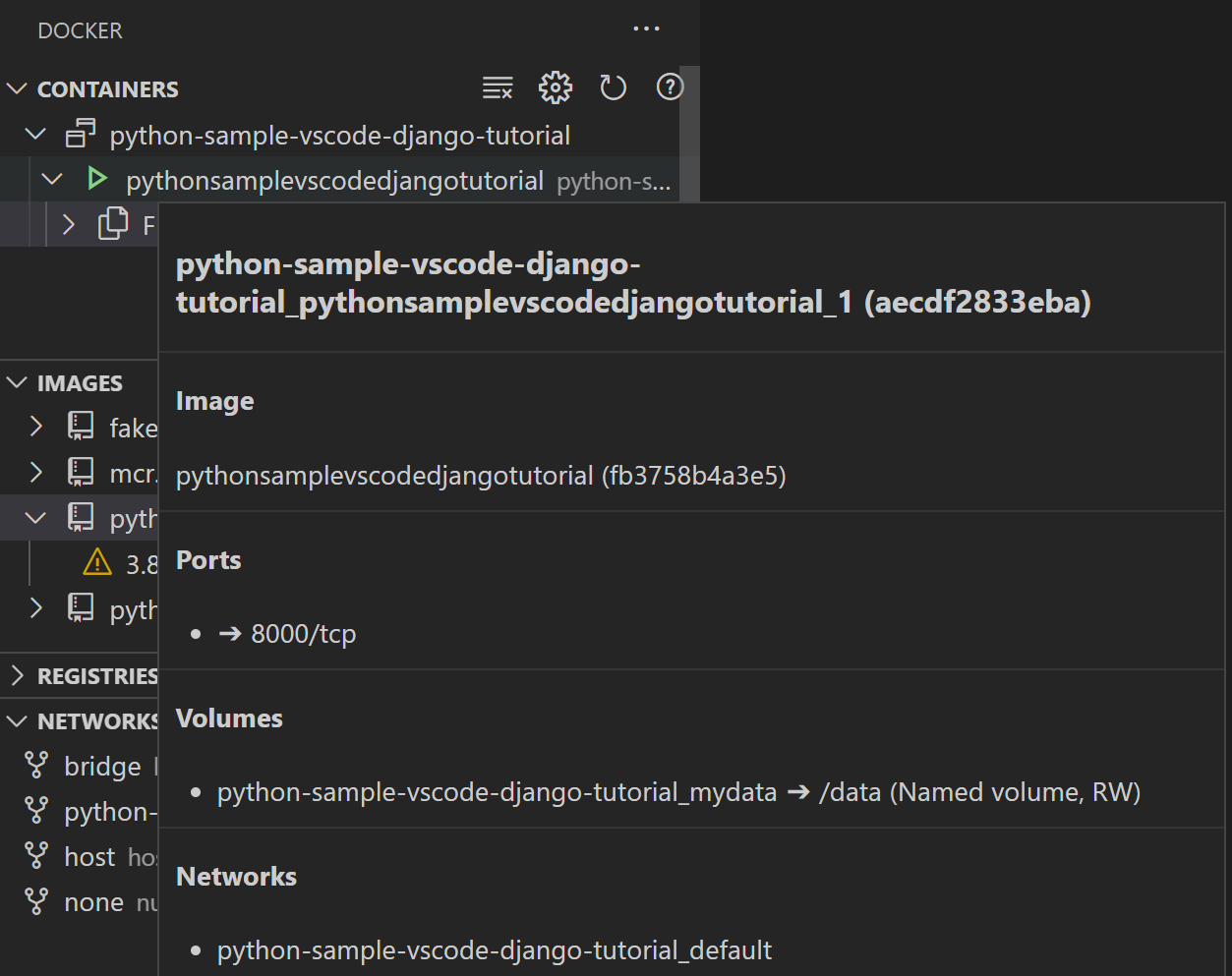The width and height of the screenshot is (1232, 976).
Task: Click the bridge network icon
Action: (35, 766)
